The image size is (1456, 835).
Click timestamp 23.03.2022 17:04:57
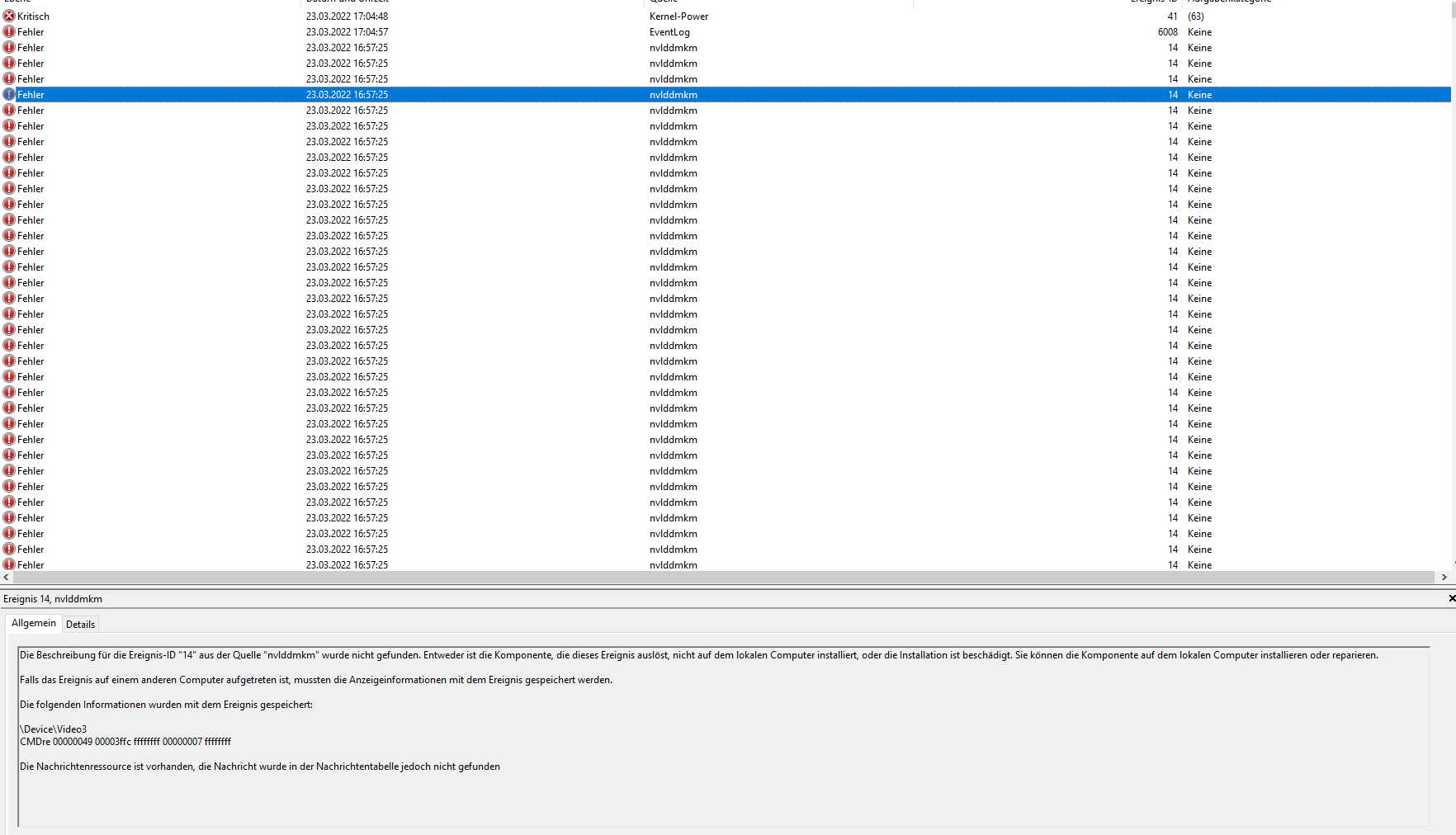347,32
